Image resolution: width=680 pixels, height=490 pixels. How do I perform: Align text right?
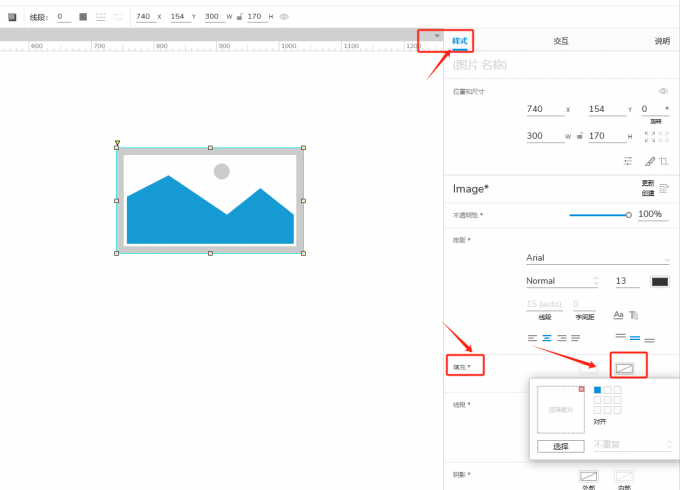click(x=562, y=338)
